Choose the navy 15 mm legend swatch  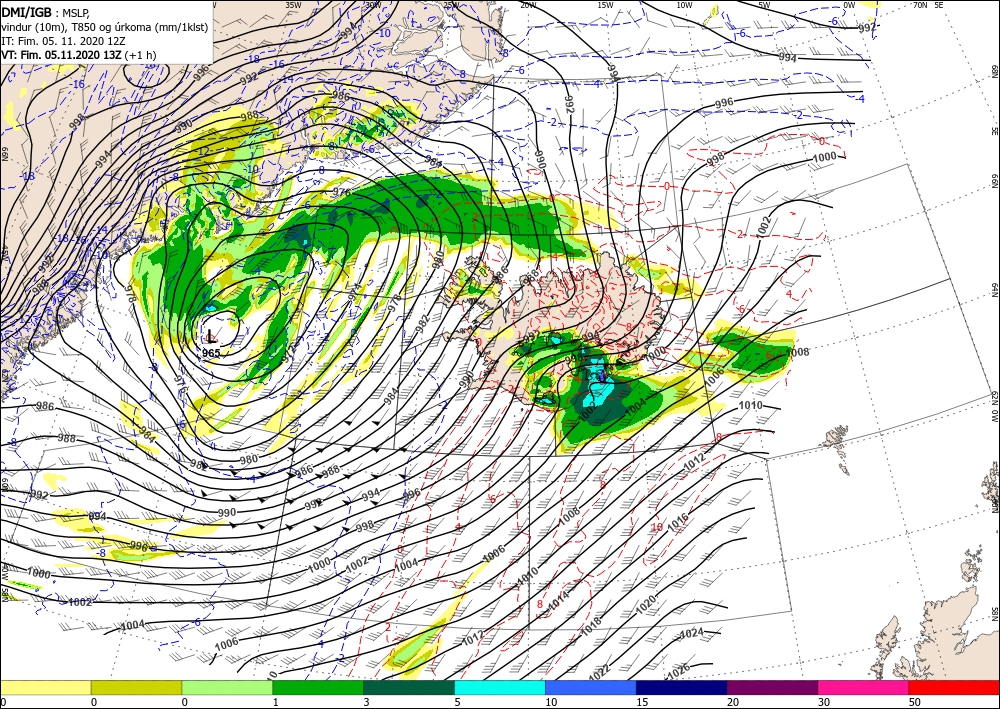682,687
